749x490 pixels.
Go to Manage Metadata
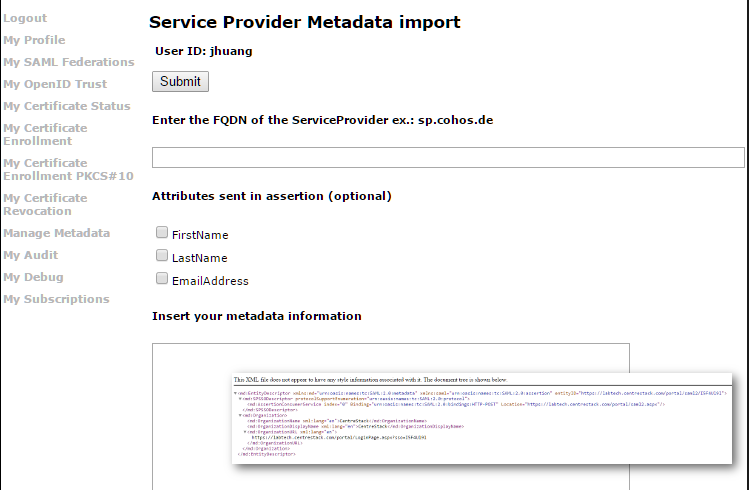56,233
